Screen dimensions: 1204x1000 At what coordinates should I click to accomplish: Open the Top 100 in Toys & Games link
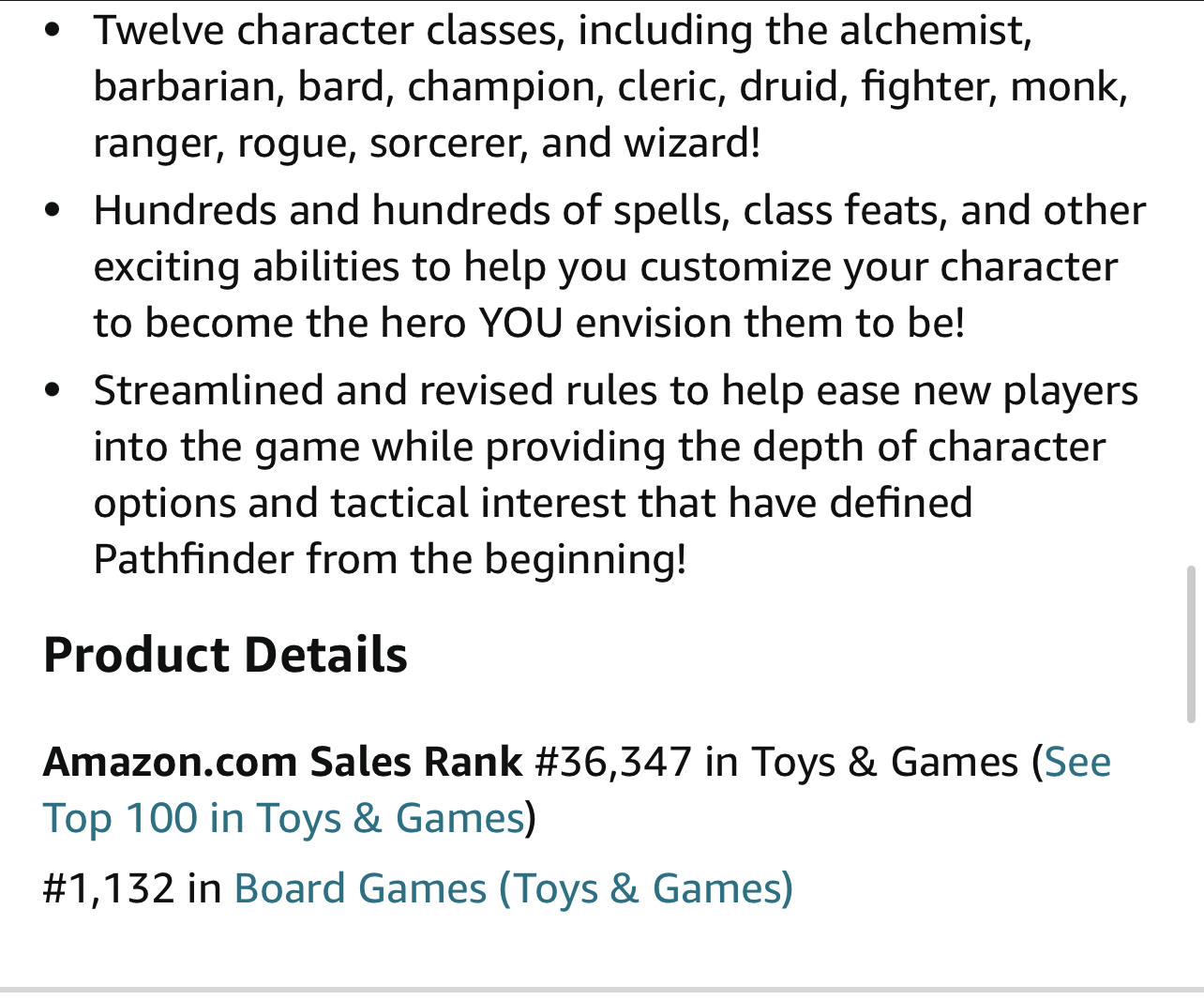point(283,819)
